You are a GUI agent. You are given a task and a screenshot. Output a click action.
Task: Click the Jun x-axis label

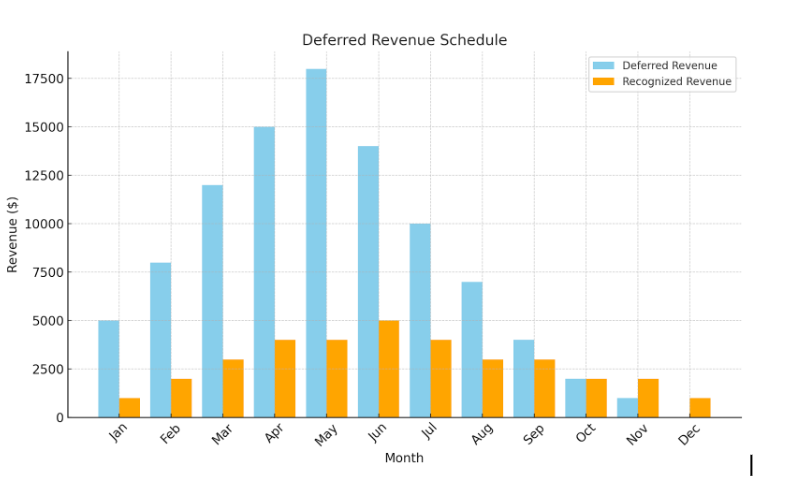(x=378, y=432)
